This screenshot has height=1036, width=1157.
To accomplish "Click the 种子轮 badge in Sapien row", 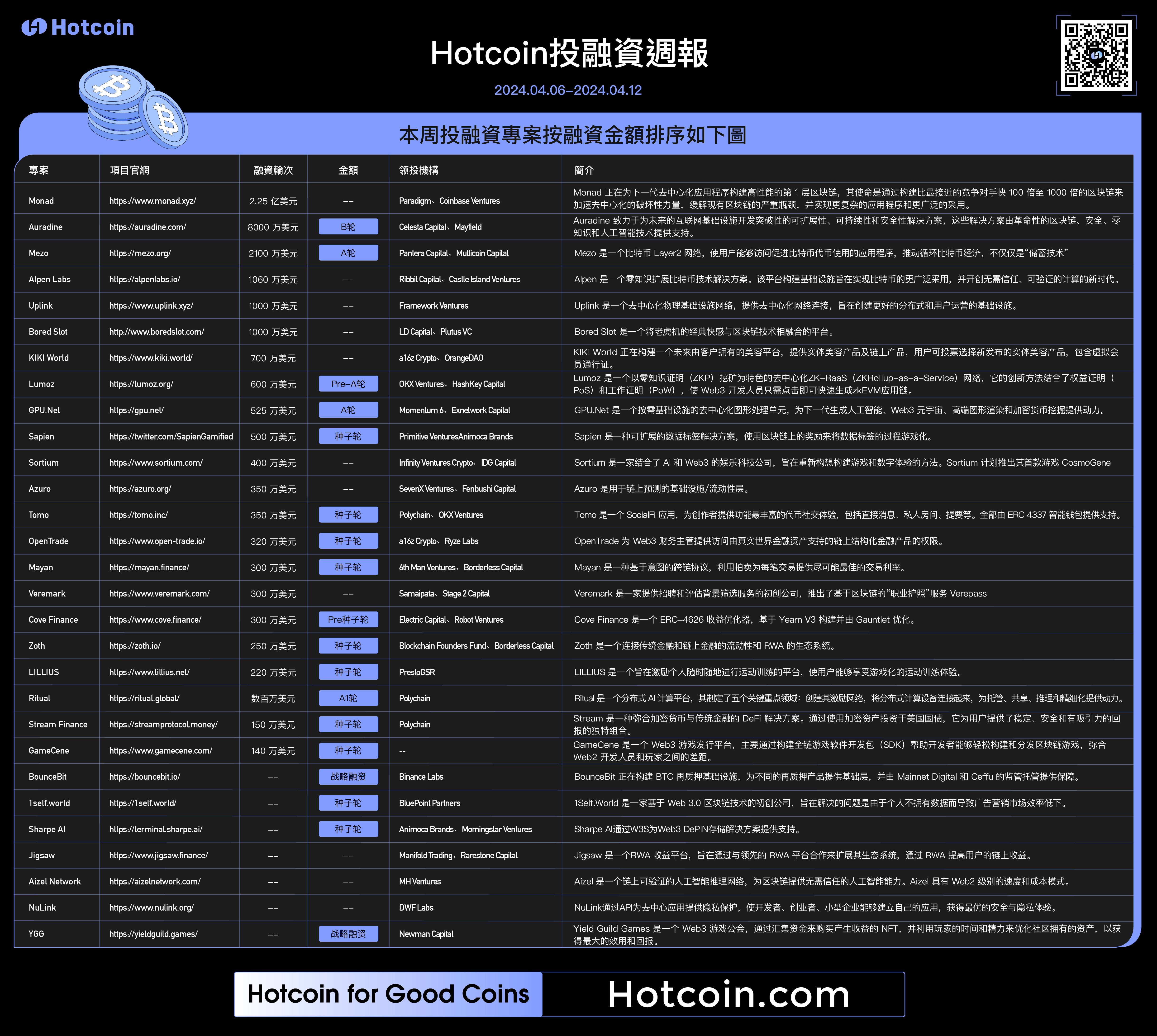I will click(x=348, y=436).
